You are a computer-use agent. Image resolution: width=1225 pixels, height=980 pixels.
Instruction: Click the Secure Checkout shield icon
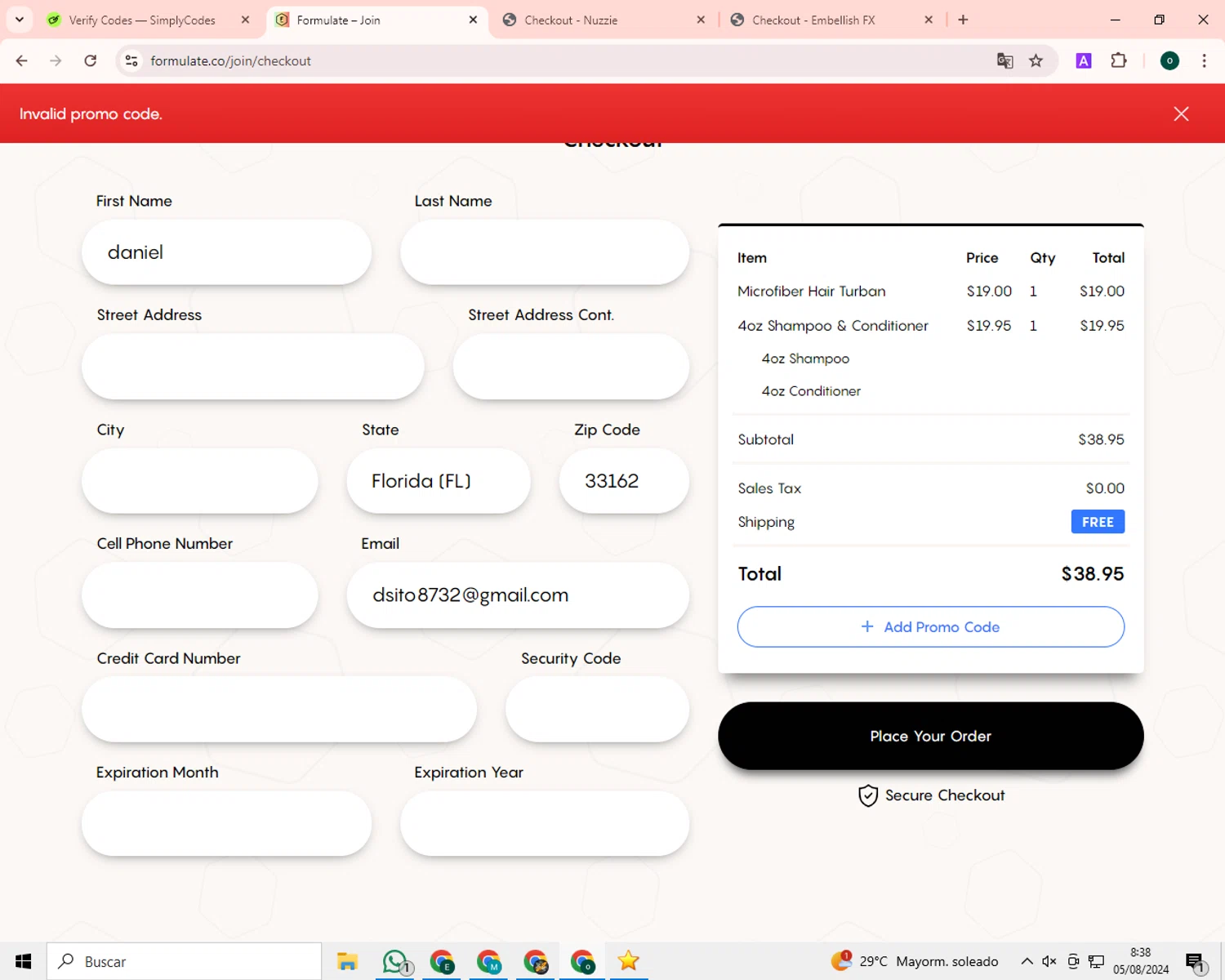coord(868,795)
